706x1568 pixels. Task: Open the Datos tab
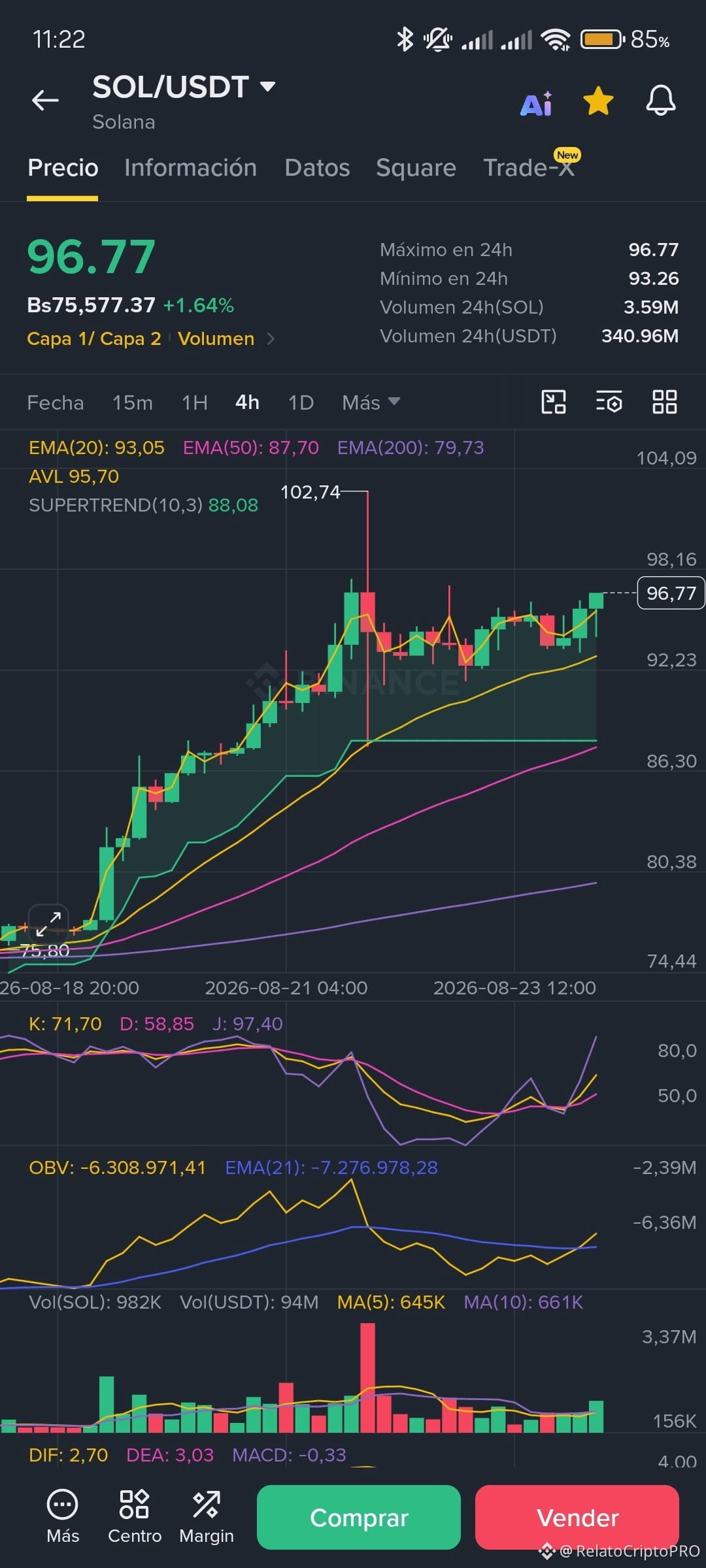click(x=317, y=168)
